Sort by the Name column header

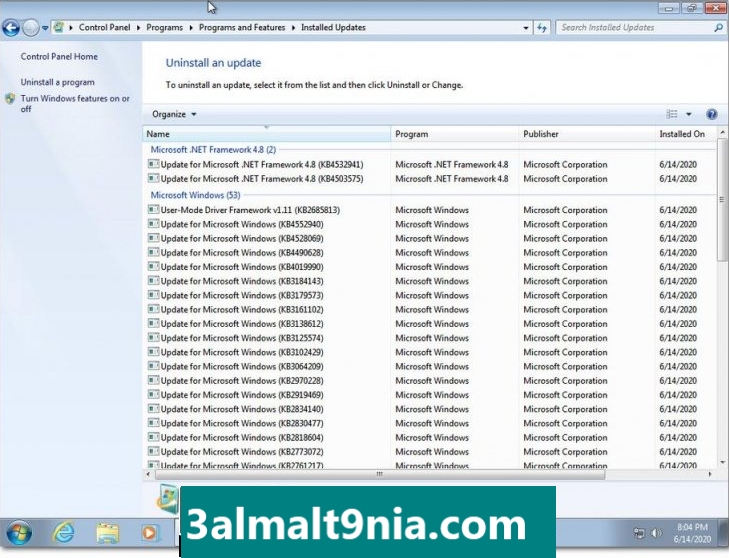[x=267, y=134]
